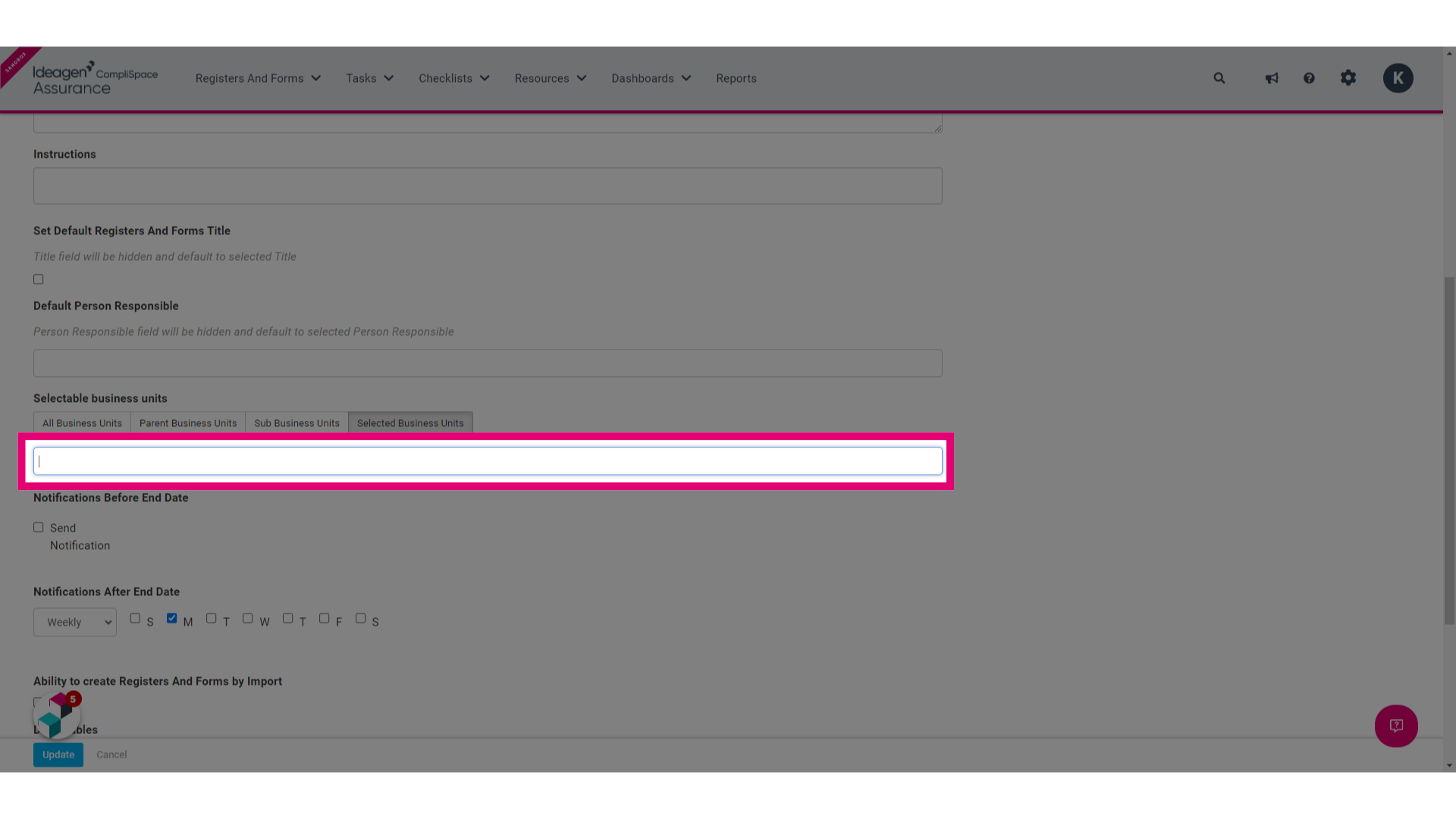Click the Cancel link
Viewport: 1456px width, 819px height.
click(111, 755)
